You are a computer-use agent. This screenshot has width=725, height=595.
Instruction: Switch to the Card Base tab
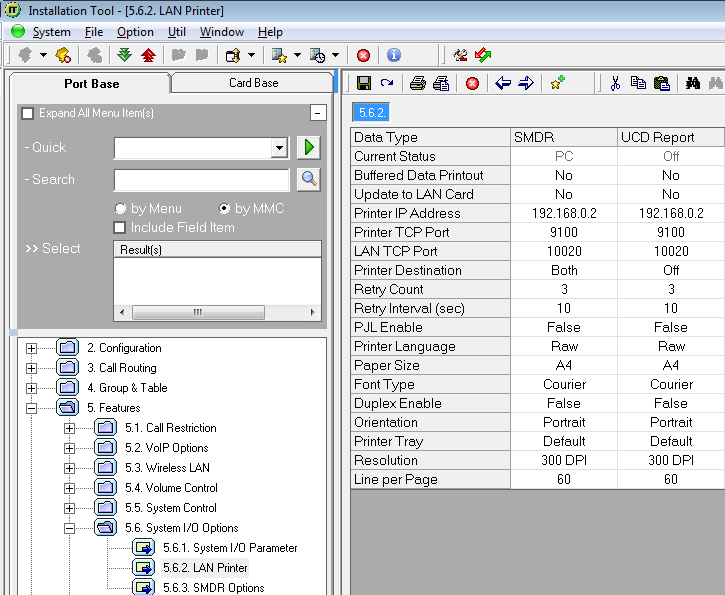click(253, 83)
